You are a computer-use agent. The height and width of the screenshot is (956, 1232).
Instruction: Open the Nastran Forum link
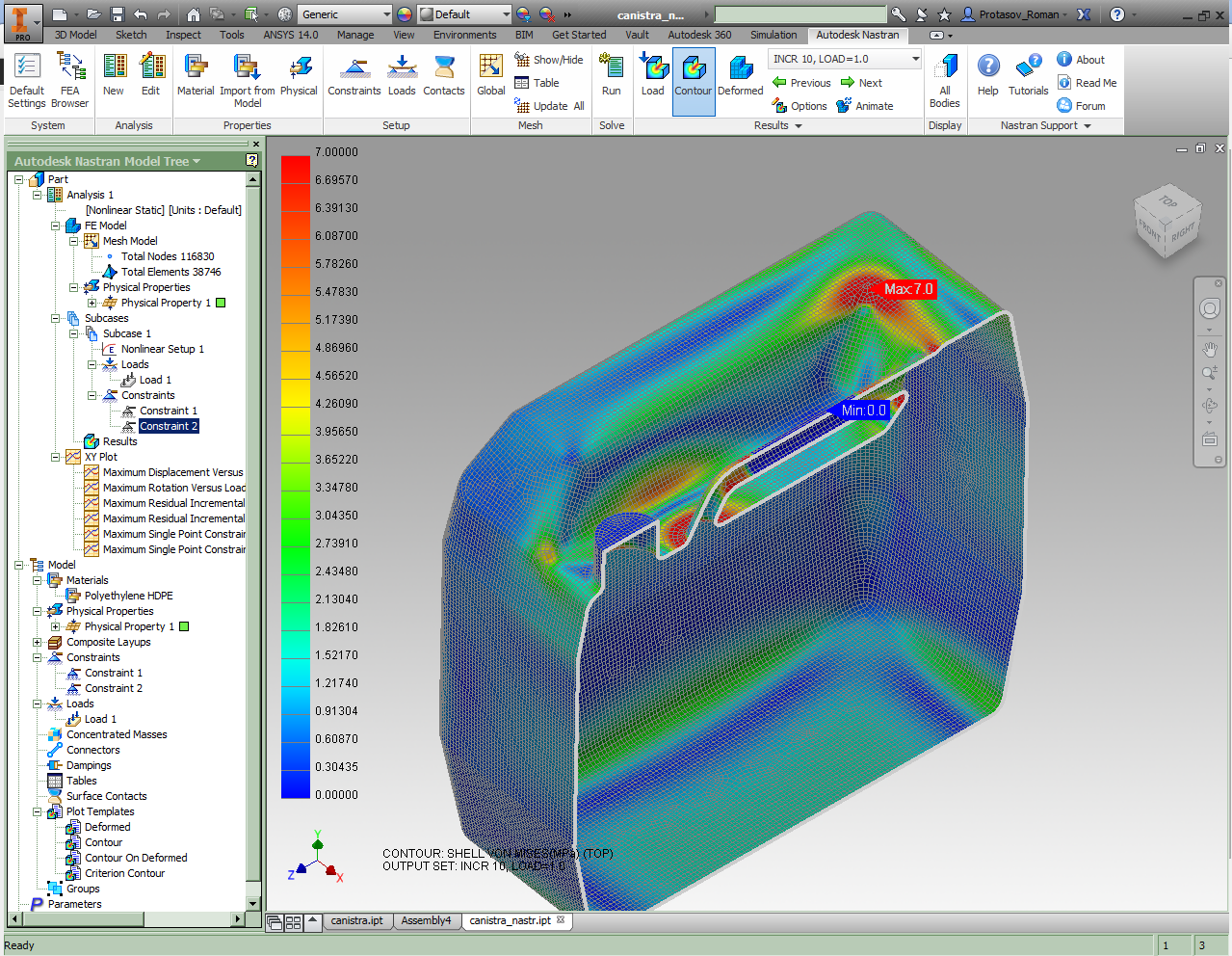click(x=1081, y=106)
